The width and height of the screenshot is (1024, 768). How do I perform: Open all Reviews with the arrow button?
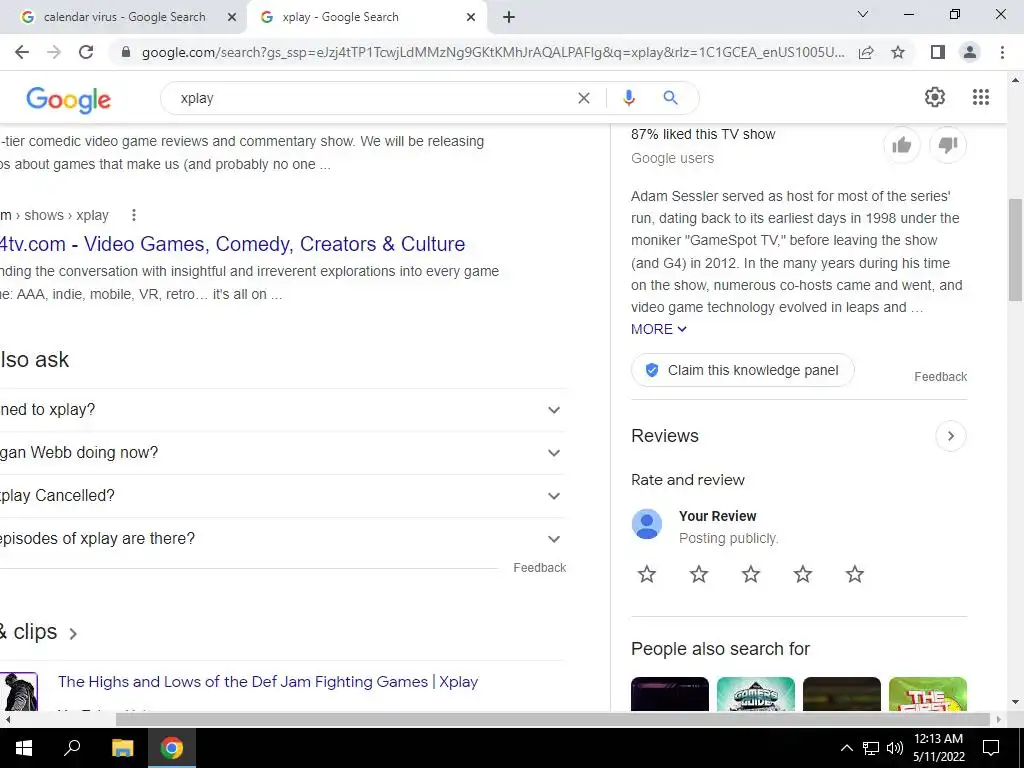point(951,436)
